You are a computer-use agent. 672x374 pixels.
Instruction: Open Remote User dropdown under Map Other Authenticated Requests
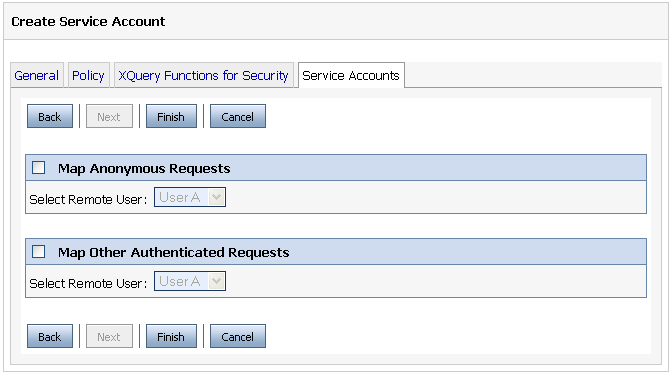tap(190, 281)
